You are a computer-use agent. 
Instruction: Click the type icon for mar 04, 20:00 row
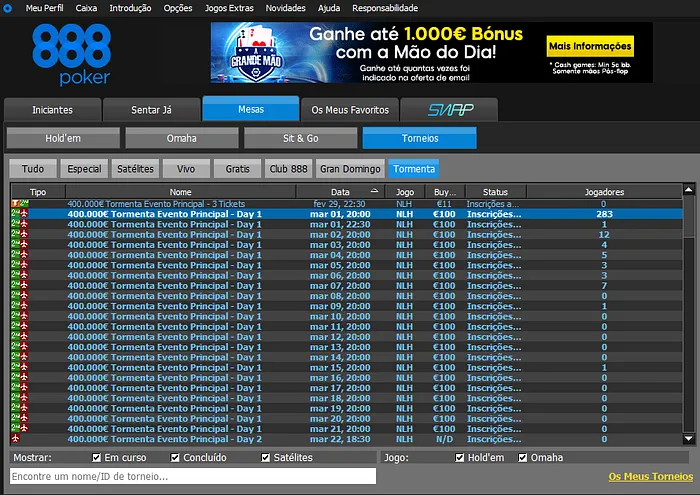tap(20, 255)
